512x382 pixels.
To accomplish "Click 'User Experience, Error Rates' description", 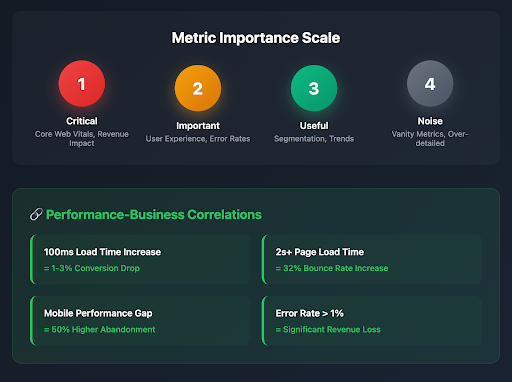I will tap(198, 139).
